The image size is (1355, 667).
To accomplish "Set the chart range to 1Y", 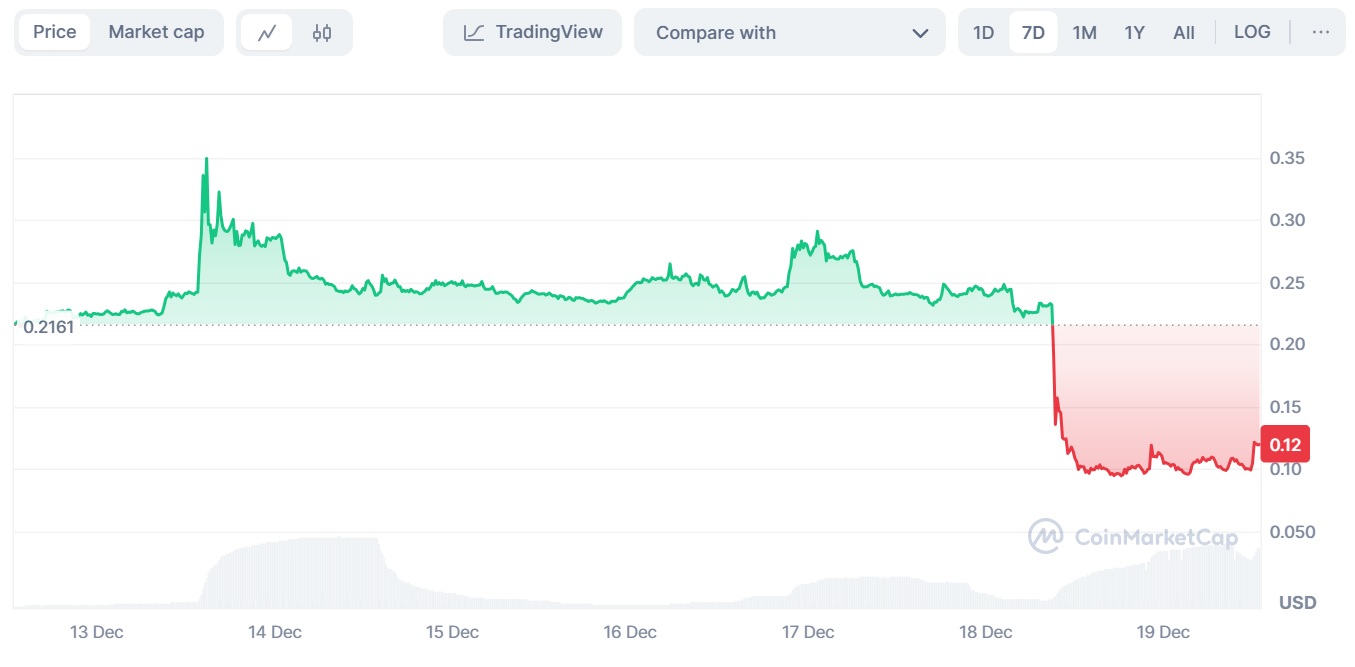I will pos(1134,33).
